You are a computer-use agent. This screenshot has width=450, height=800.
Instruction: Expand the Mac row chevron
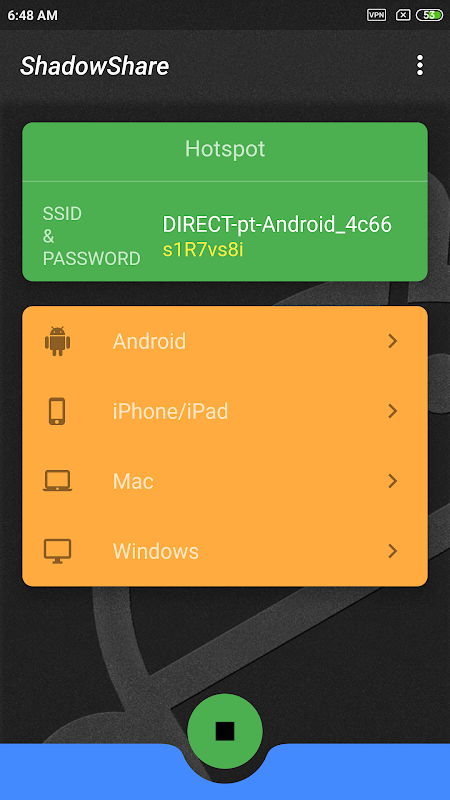tap(392, 481)
